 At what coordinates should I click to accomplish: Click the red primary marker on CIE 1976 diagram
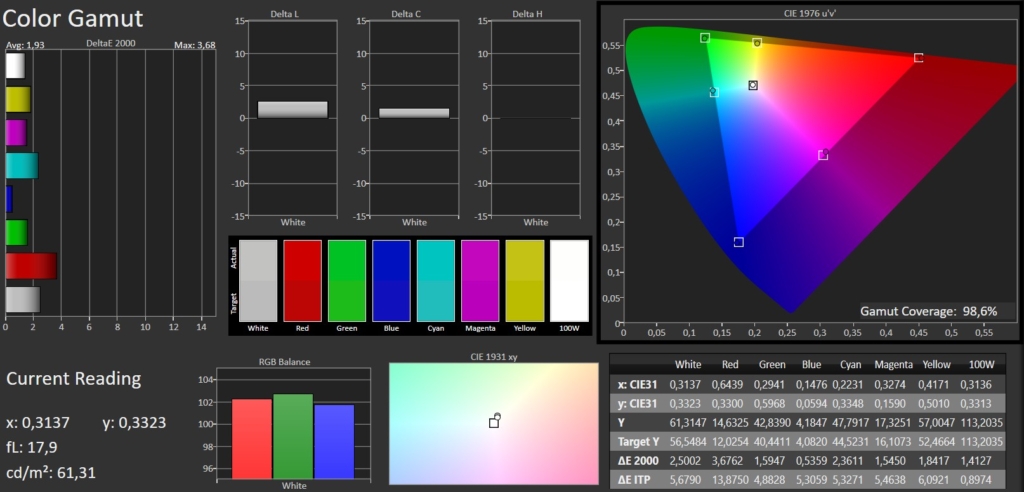918,58
